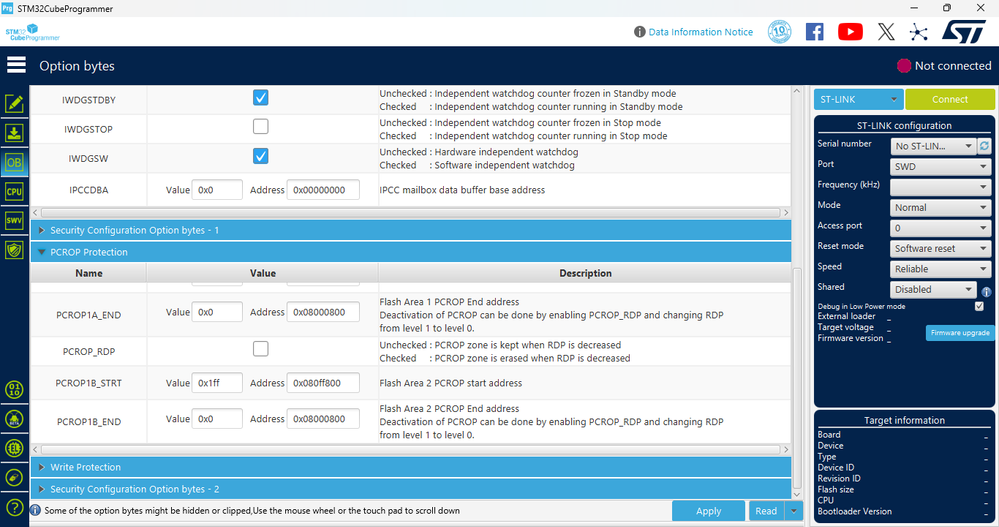Click the info icon in status message
This screenshot has width=999, height=527.
point(36,510)
